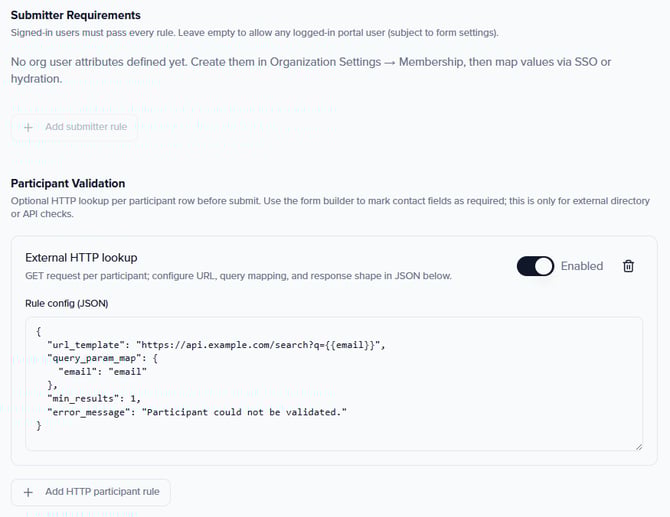Click the Rule config (JSON) label

(69, 303)
